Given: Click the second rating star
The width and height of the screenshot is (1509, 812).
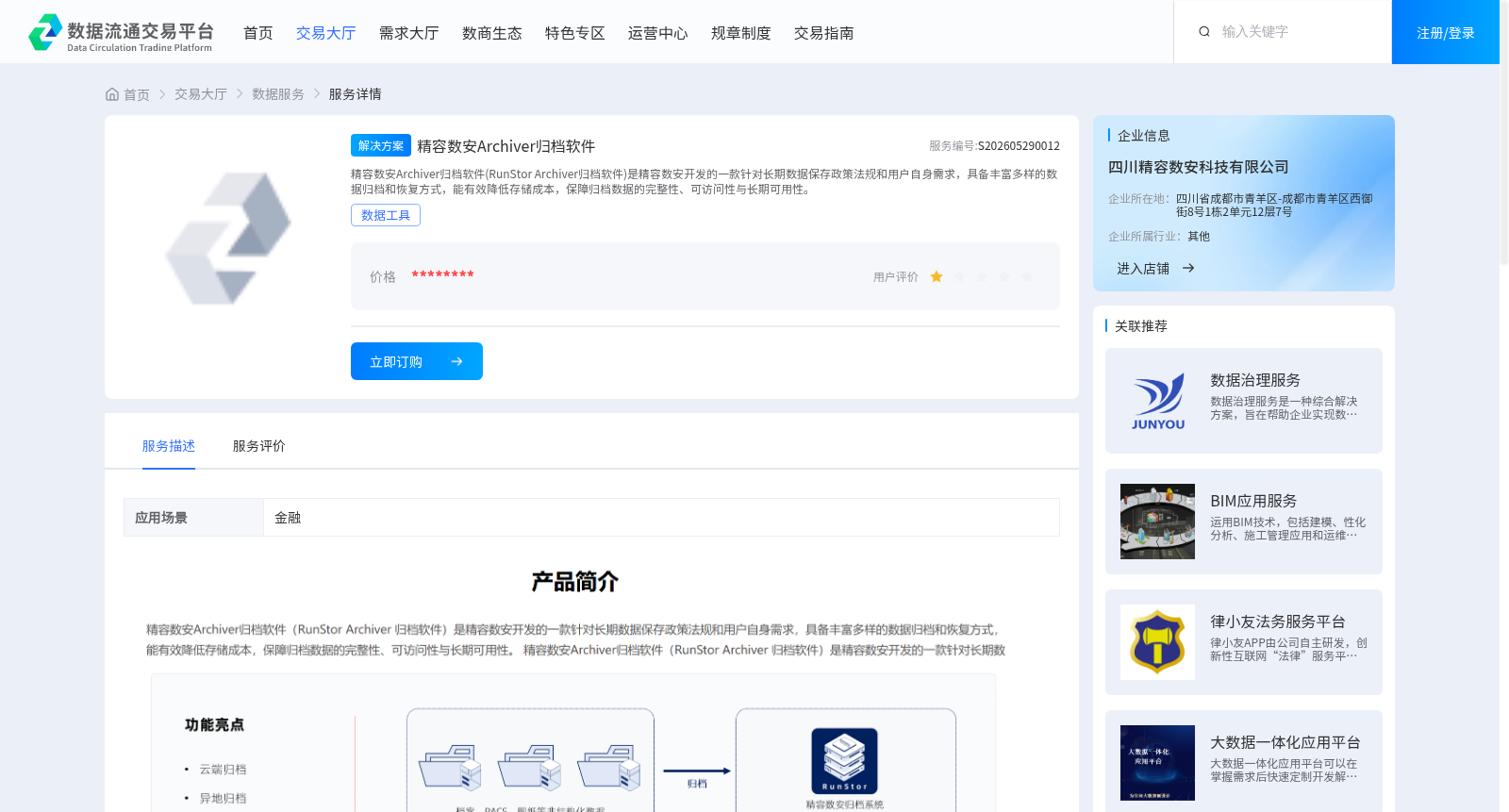Looking at the screenshot, I should pos(959,276).
